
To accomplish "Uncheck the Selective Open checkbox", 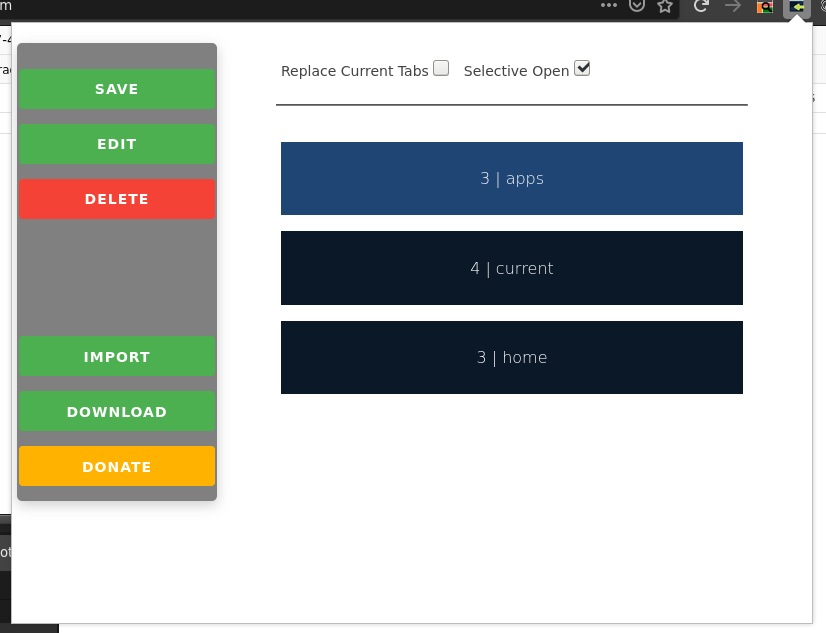I will [582, 68].
